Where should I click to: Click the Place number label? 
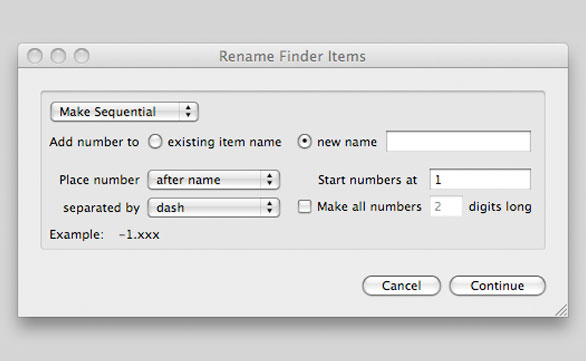pyautogui.click(x=99, y=180)
